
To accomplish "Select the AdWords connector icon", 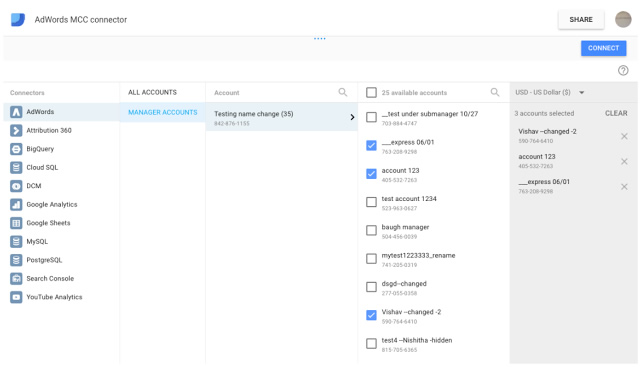I will (16, 112).
